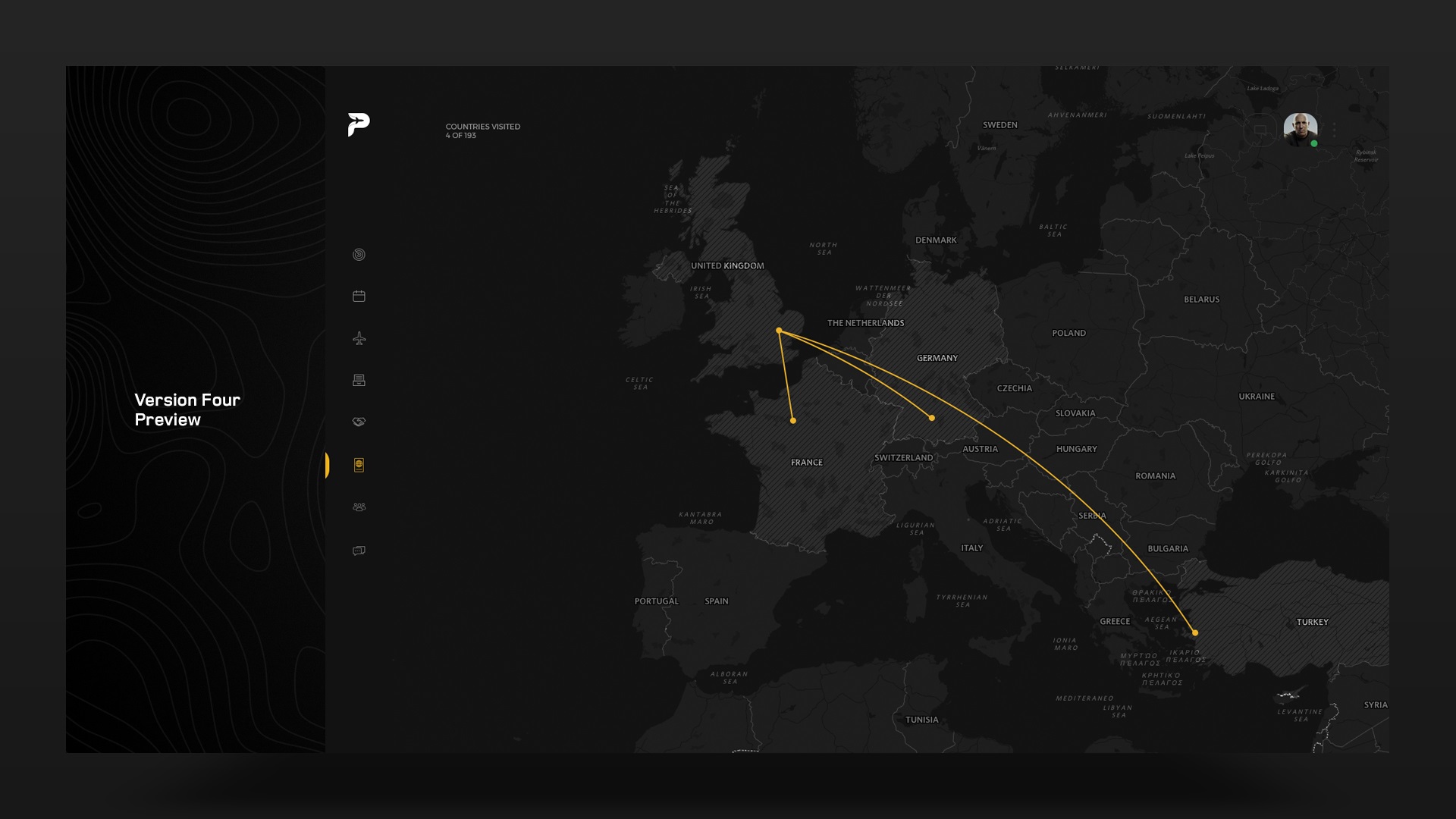Viewport: 1456px width, 819px height.
Task: Click the Version Four Preview title
Action: click(x=187, y=409)
